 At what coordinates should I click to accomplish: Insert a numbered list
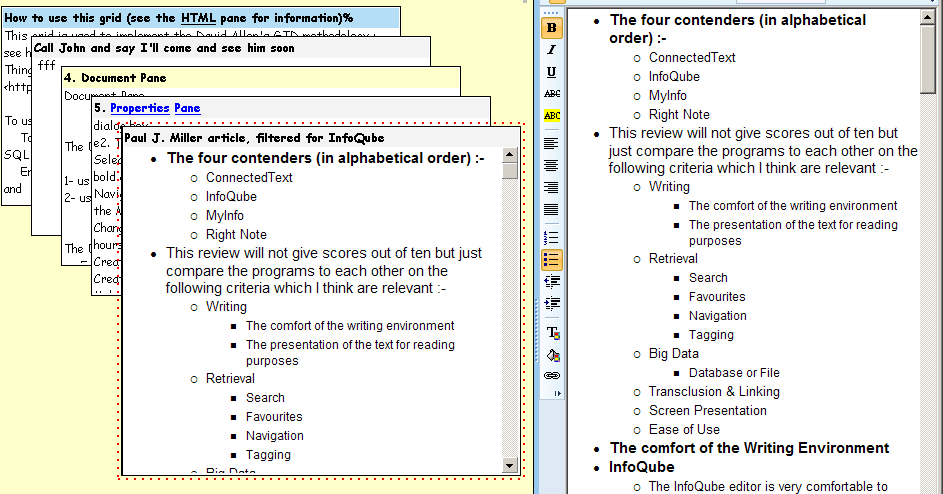551,238
